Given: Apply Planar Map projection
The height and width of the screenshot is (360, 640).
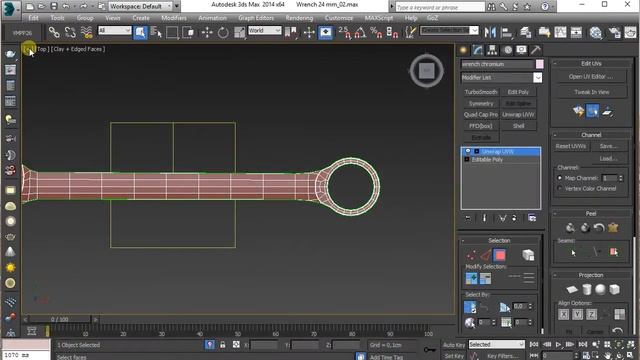Looking at the screenshot, I should pos(572,290).
